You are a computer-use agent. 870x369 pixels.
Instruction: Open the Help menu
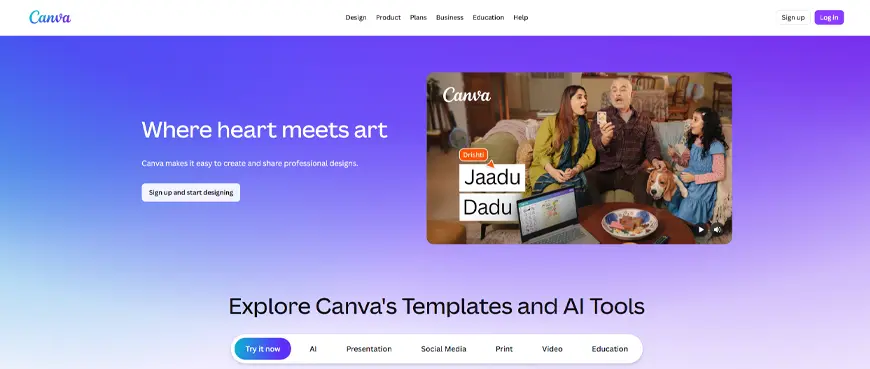pyautogui.click(x=520, y=17)
